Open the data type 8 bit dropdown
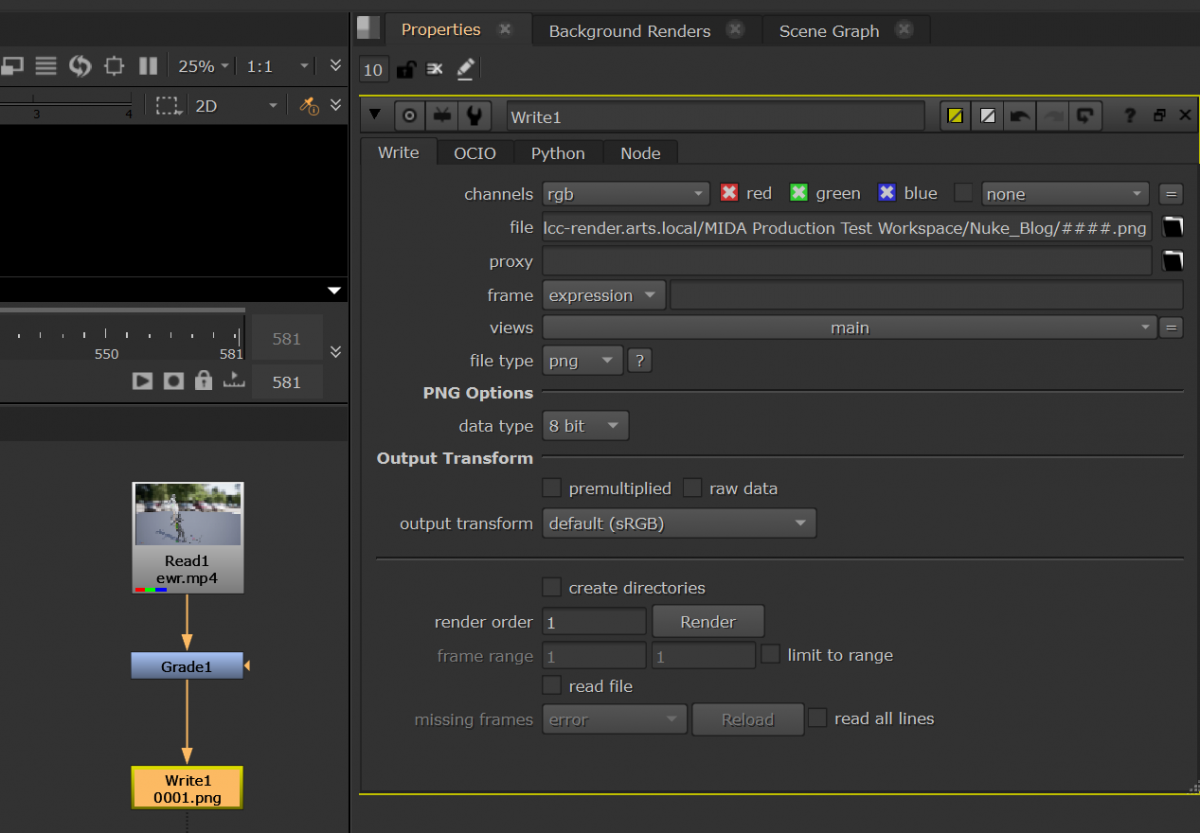 [x=585, y=426]
